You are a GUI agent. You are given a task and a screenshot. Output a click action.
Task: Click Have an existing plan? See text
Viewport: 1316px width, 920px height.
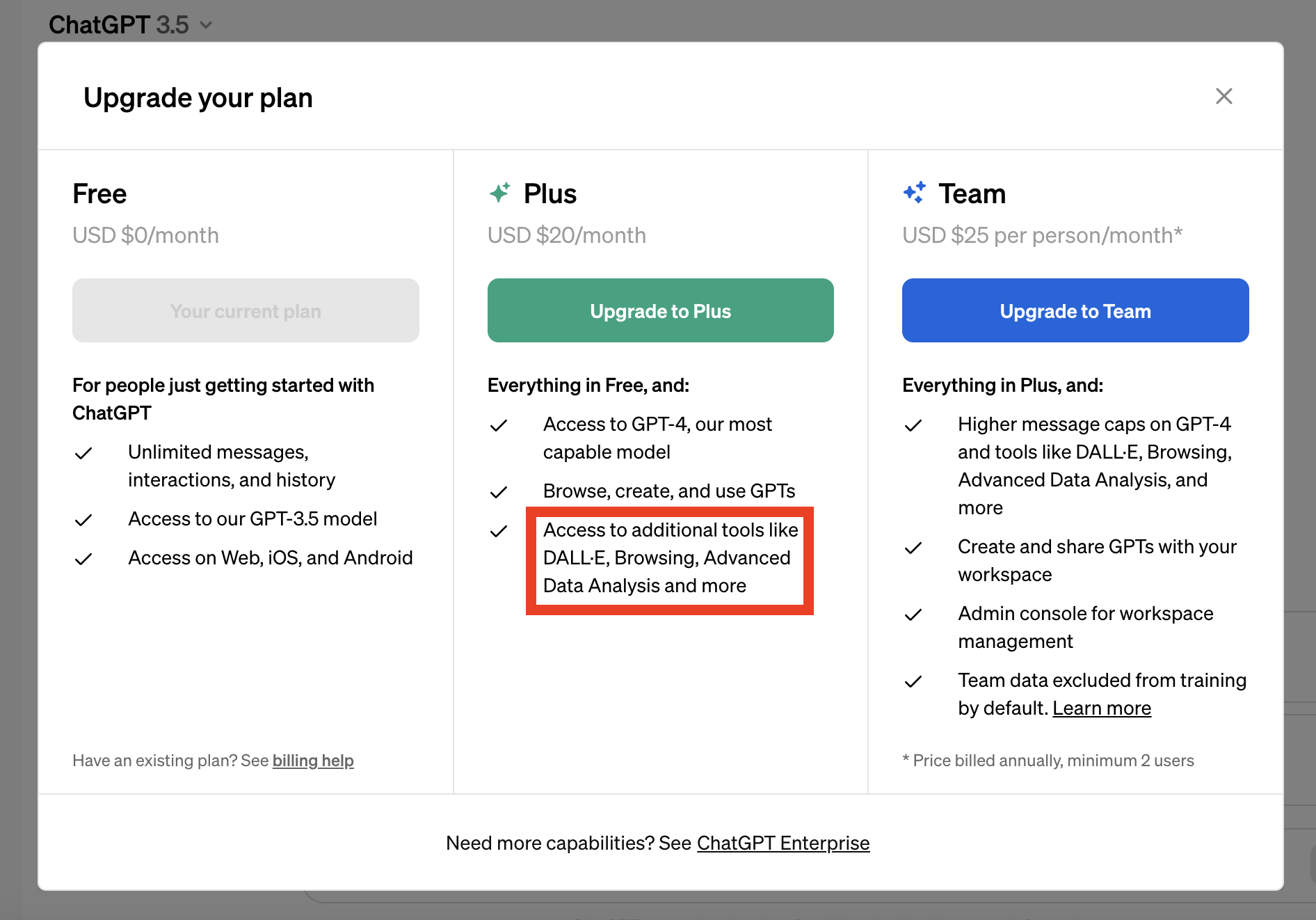pyautogui.click(x=170, y=761)
